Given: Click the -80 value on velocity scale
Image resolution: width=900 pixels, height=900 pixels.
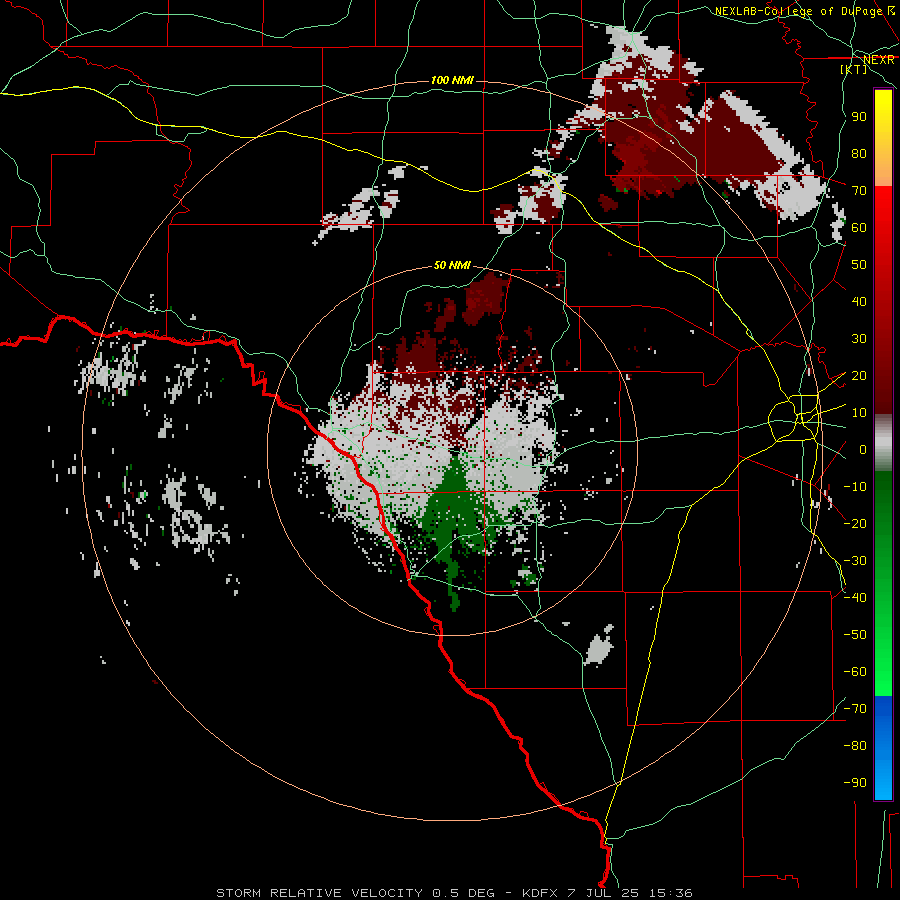Looking at the screenshot, I should pos(855,746).
